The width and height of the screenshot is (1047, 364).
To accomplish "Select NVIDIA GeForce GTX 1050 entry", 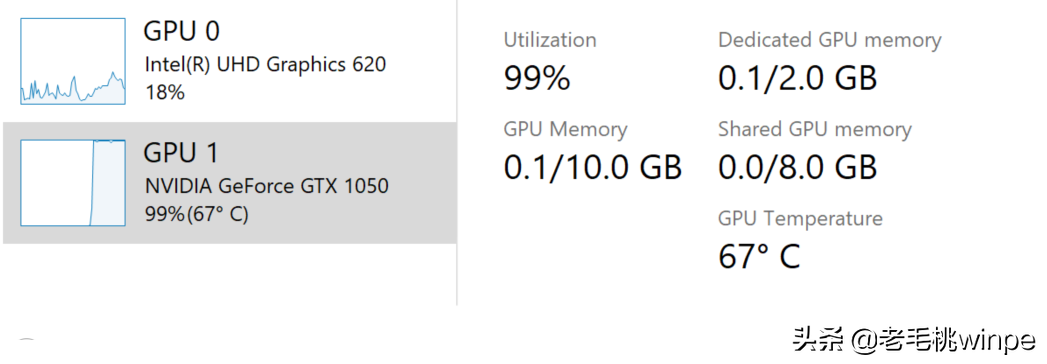I will tap(266, 186).
